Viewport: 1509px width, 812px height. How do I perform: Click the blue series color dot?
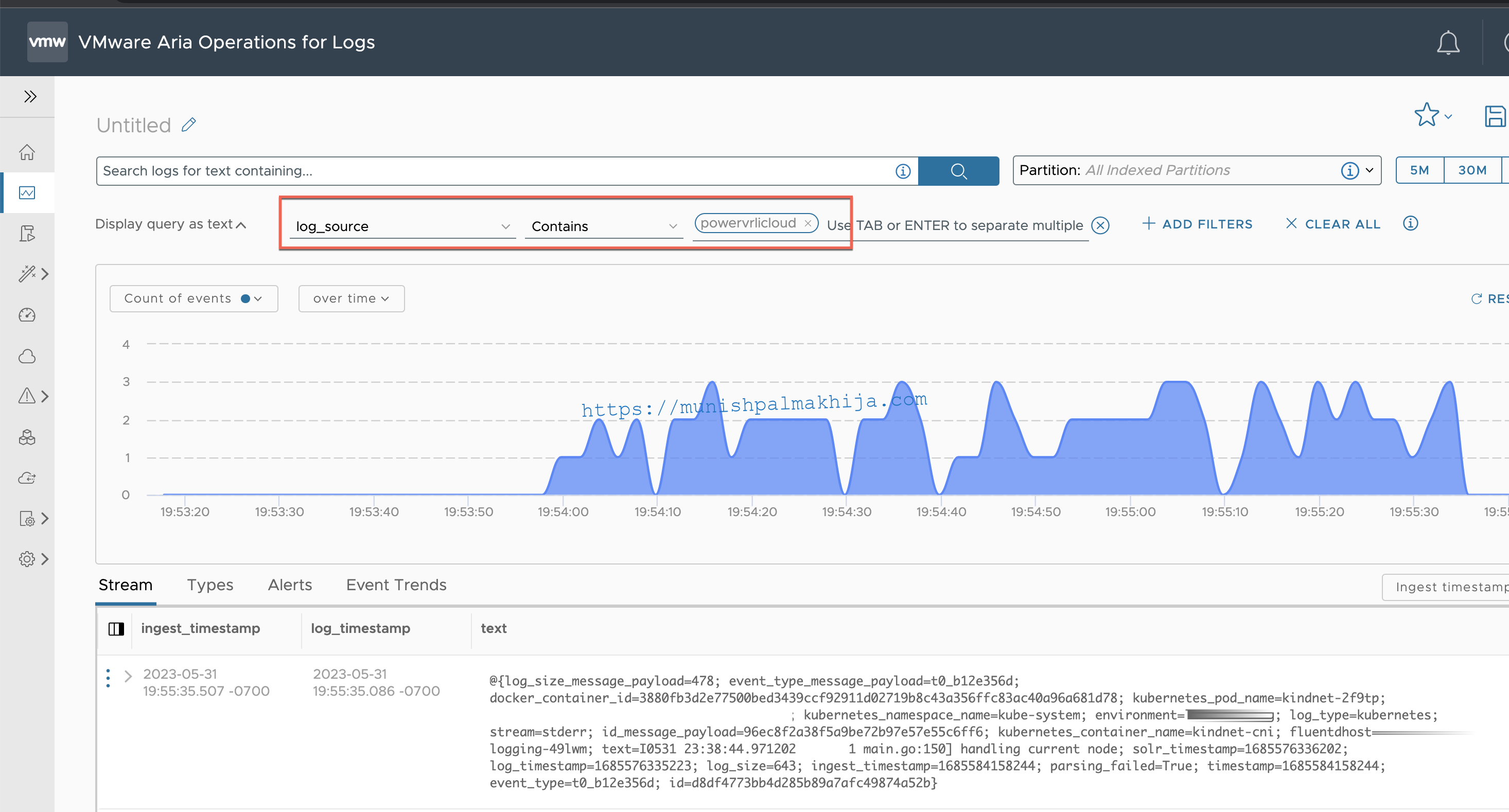click(245, 299)
